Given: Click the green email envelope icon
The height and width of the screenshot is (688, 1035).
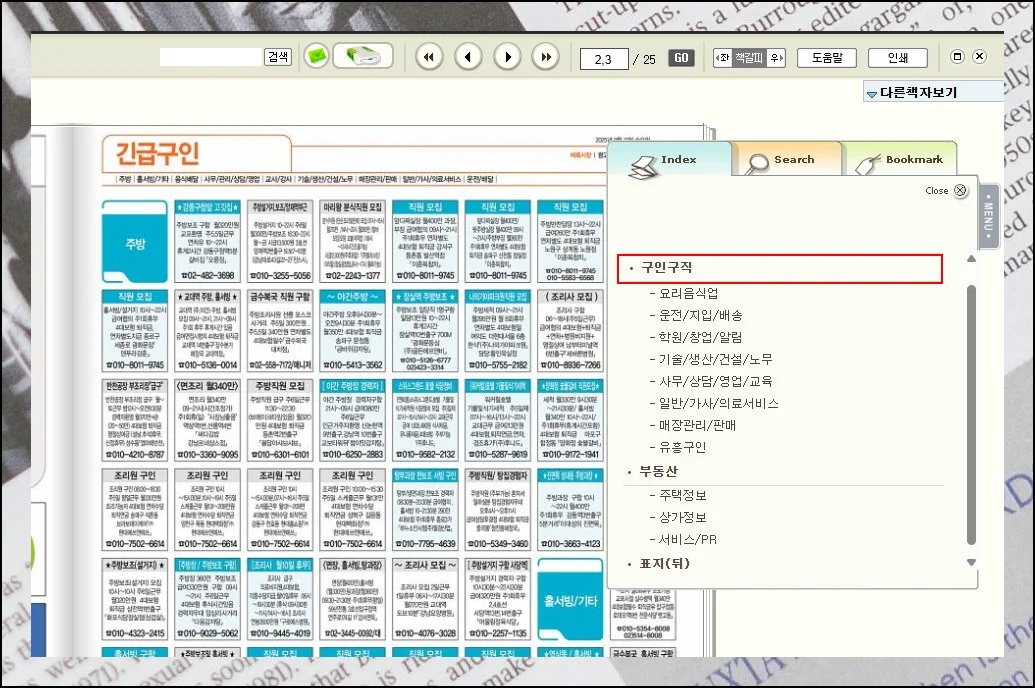Looking at the screenshot, I should tap(317, 56).
